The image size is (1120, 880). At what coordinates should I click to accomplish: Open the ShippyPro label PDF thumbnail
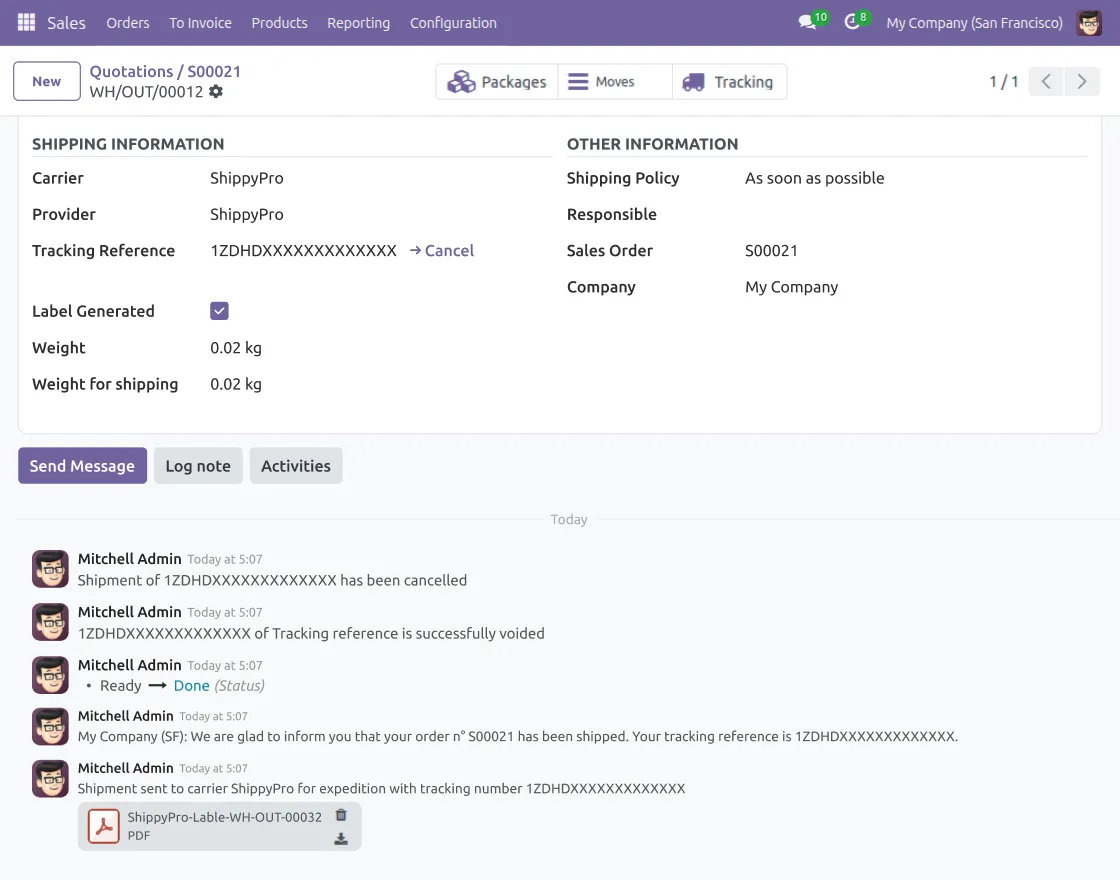(104, 826)
